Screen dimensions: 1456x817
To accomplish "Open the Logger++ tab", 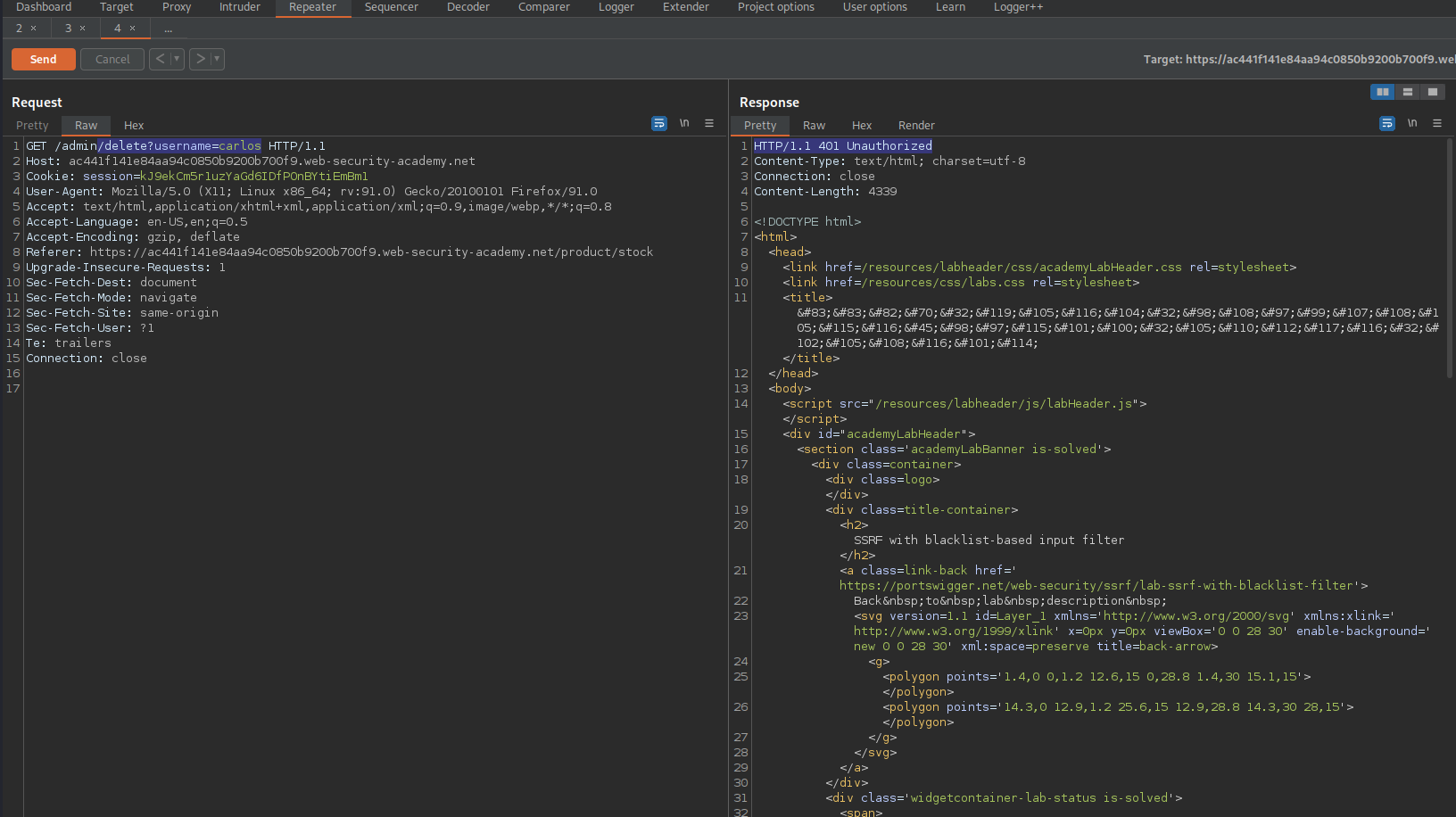I will point(1019,7).
